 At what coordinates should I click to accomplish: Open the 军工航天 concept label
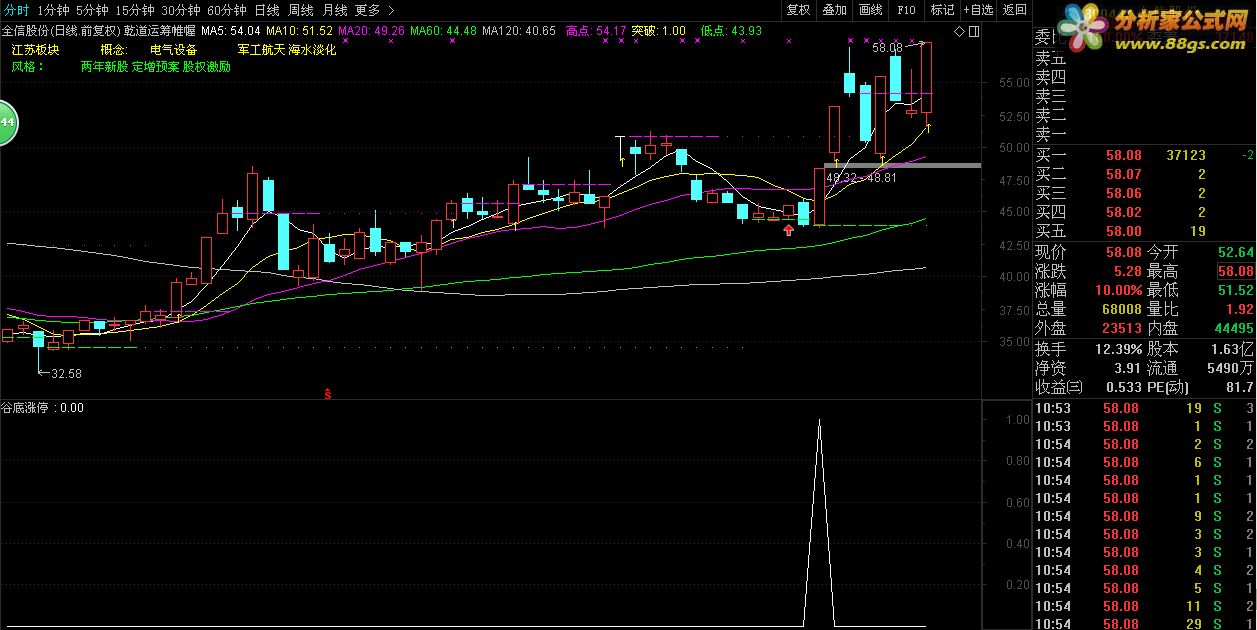[262, 49]
